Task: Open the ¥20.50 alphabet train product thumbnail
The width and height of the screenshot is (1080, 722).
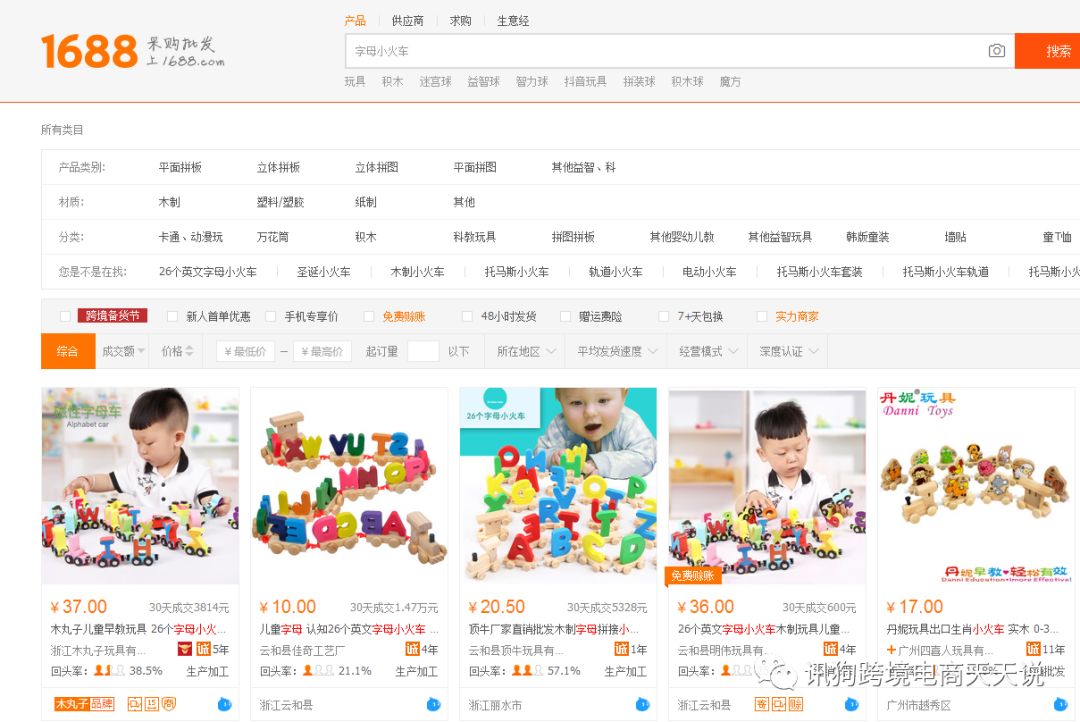Action: click(558, 486)
